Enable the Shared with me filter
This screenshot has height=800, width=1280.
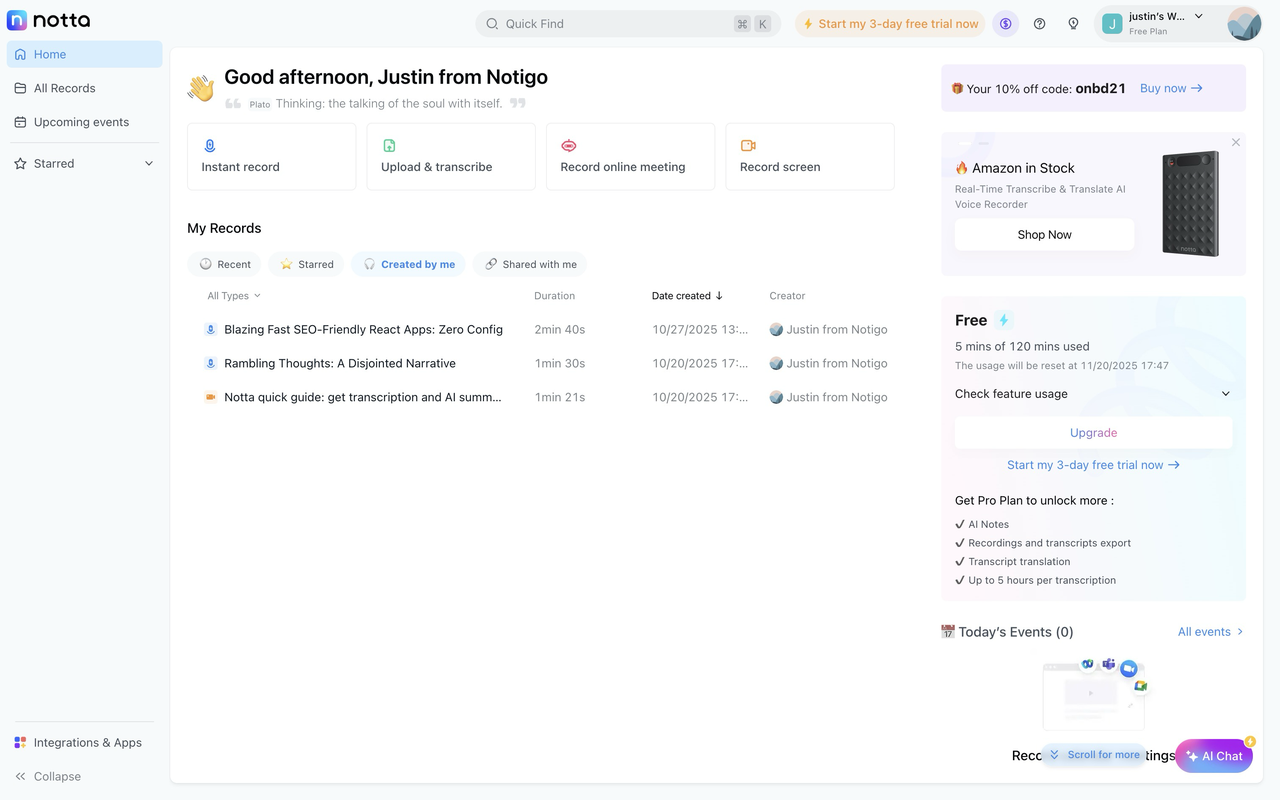(x=529, y=263)
